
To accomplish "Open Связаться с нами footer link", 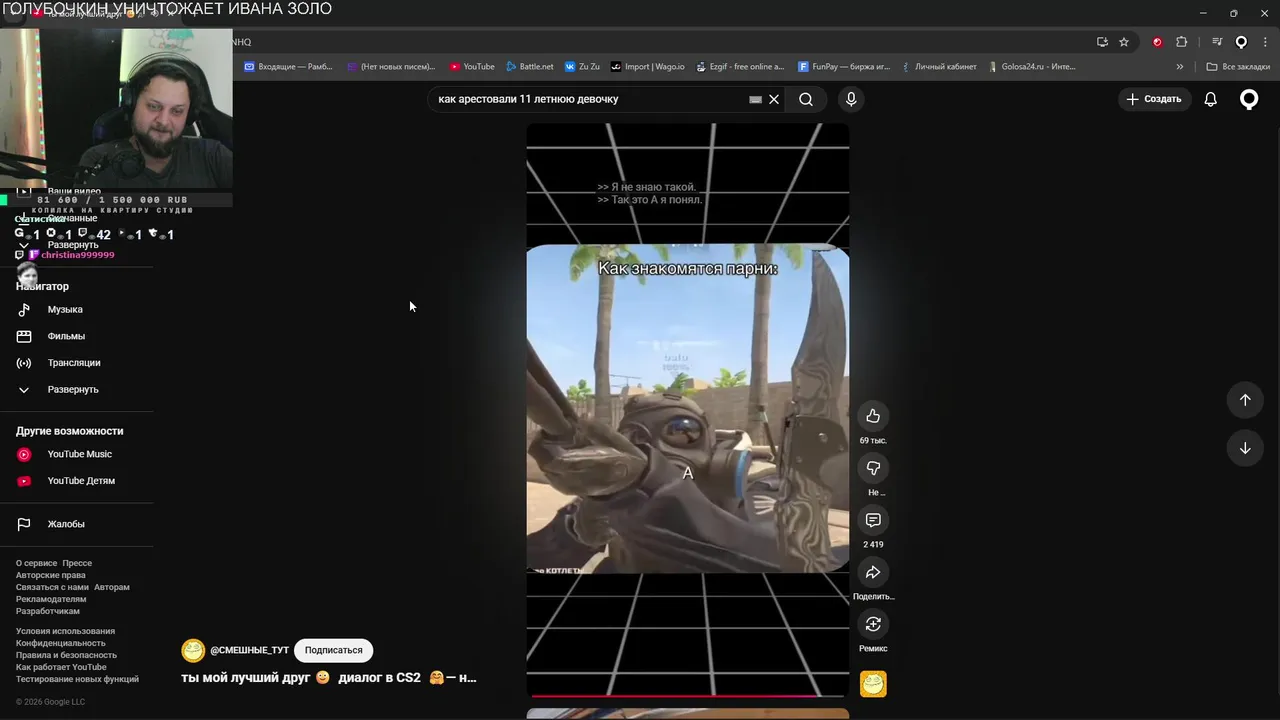I will [52, 587].
